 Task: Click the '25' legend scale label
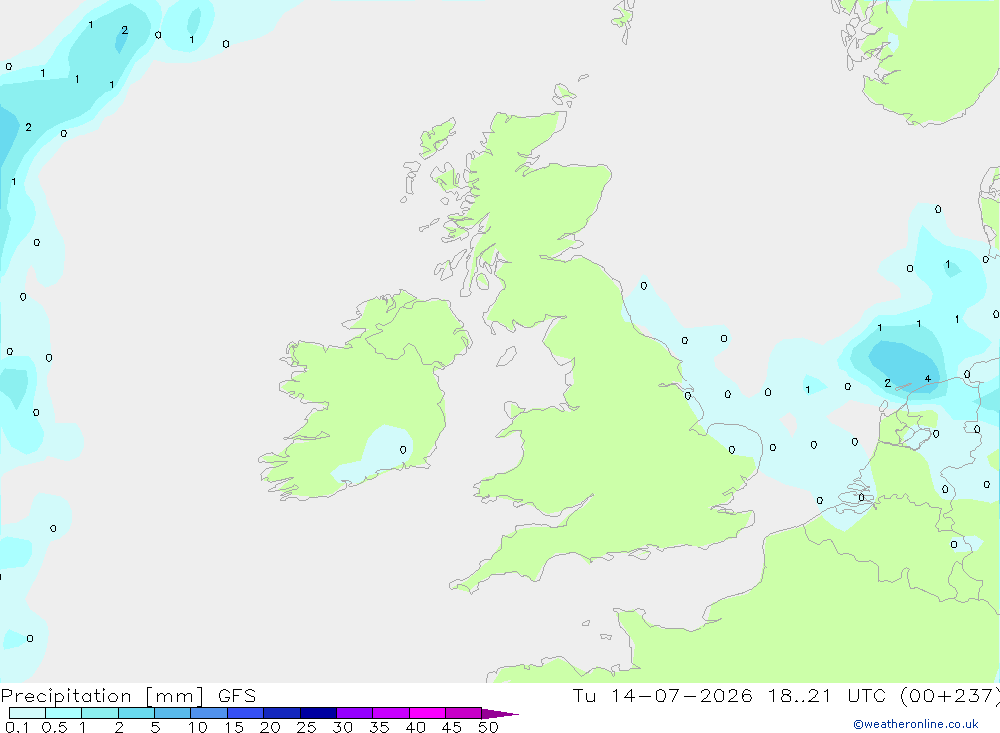pyautogui.click(x=306, y=727)
